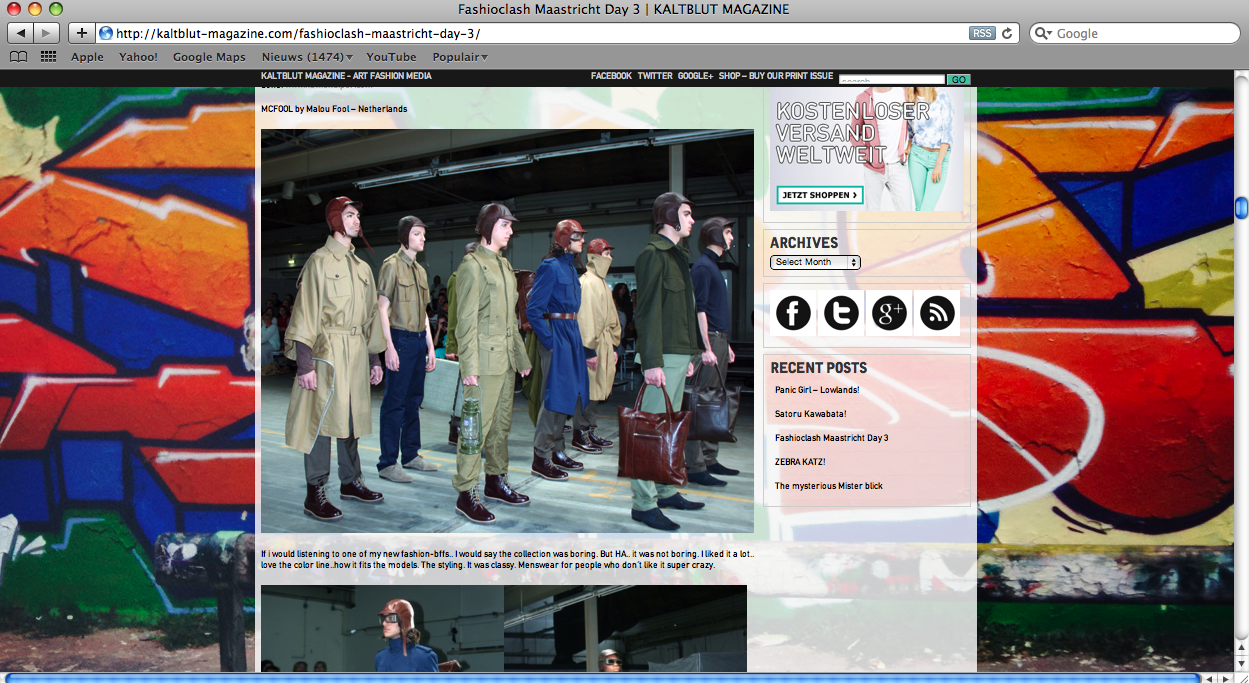Open the Google+ round social icon
This screenshot has height=683, width=1249.
pos(889,313)
